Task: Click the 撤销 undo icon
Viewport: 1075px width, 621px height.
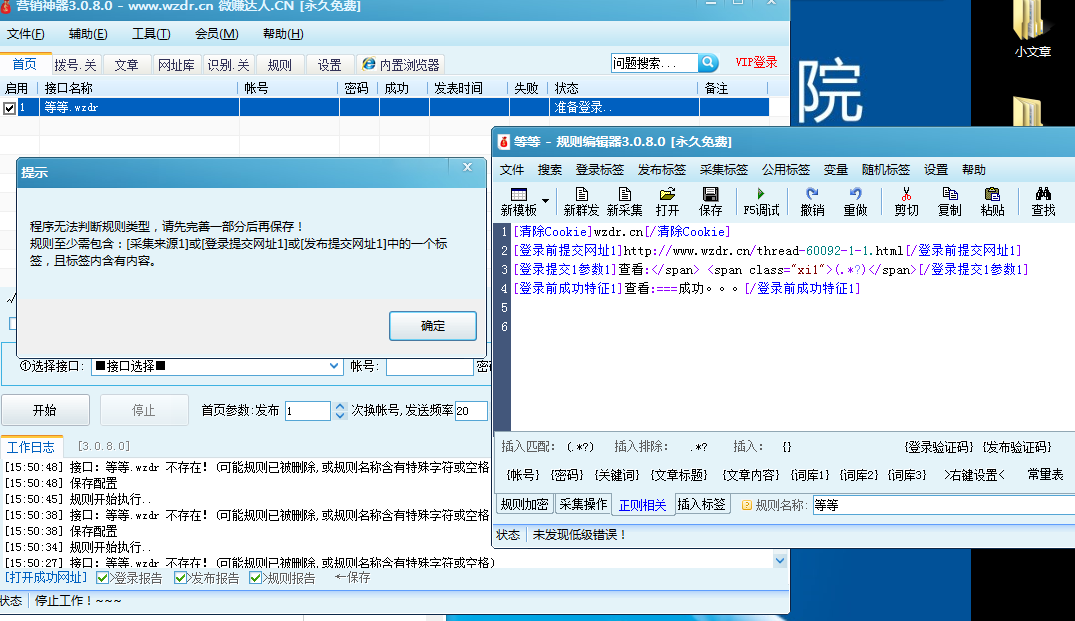Action: coord(812,201)
